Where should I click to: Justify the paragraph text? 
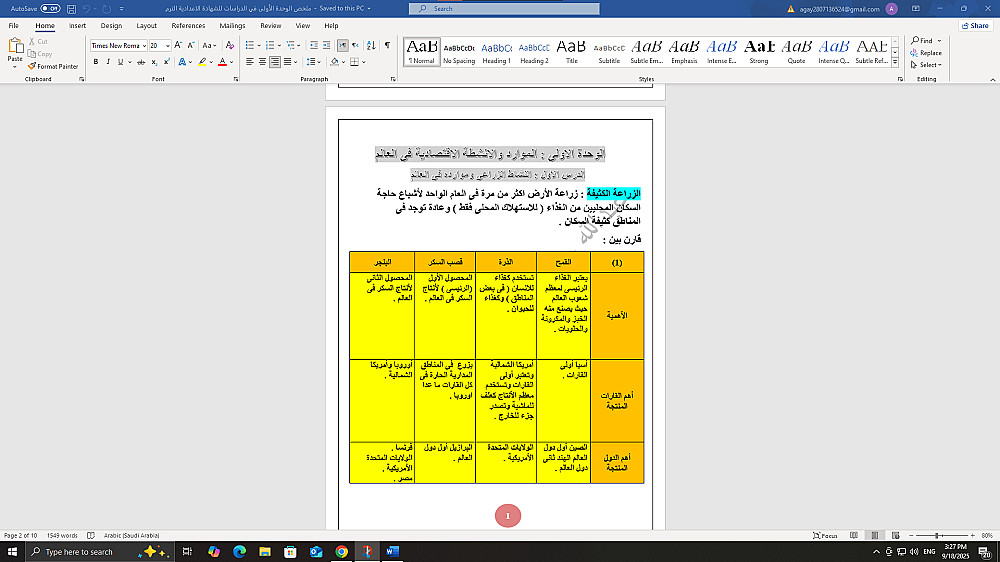[x=288, y=62]
